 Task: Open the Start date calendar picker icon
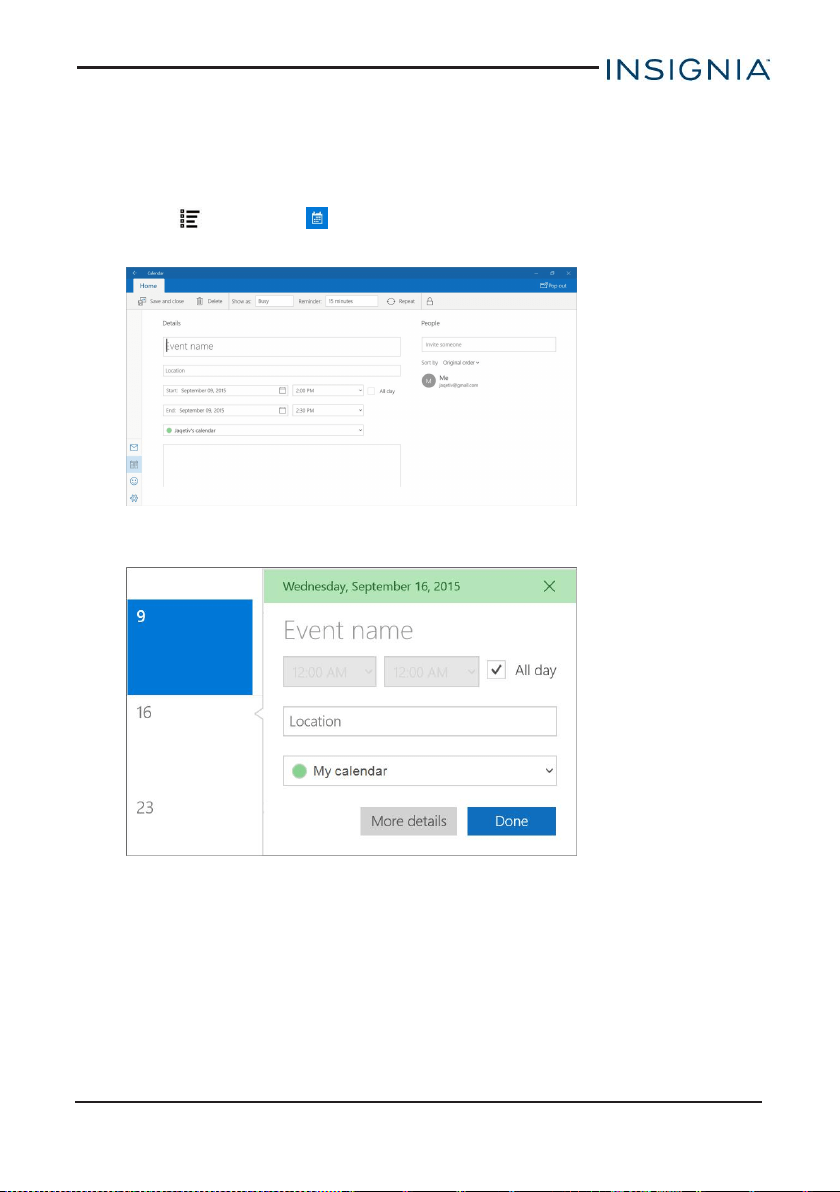tap(282, 391)
